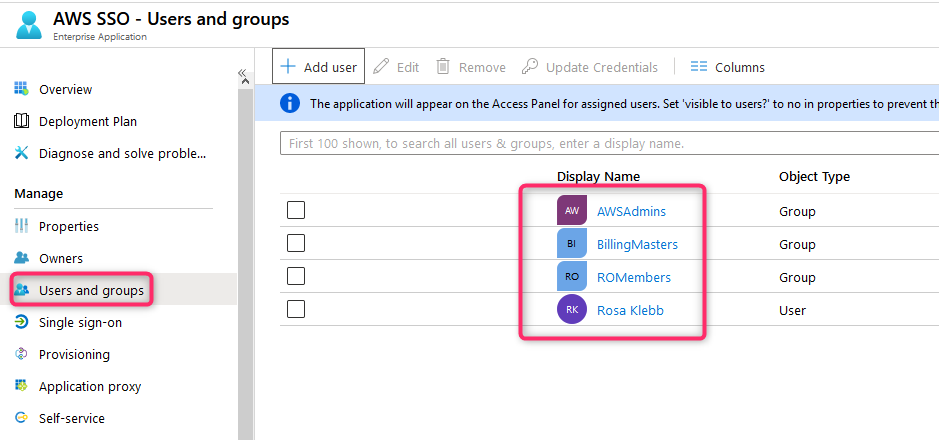
Task: Click the Display Name column header
Action: (598, 177)
